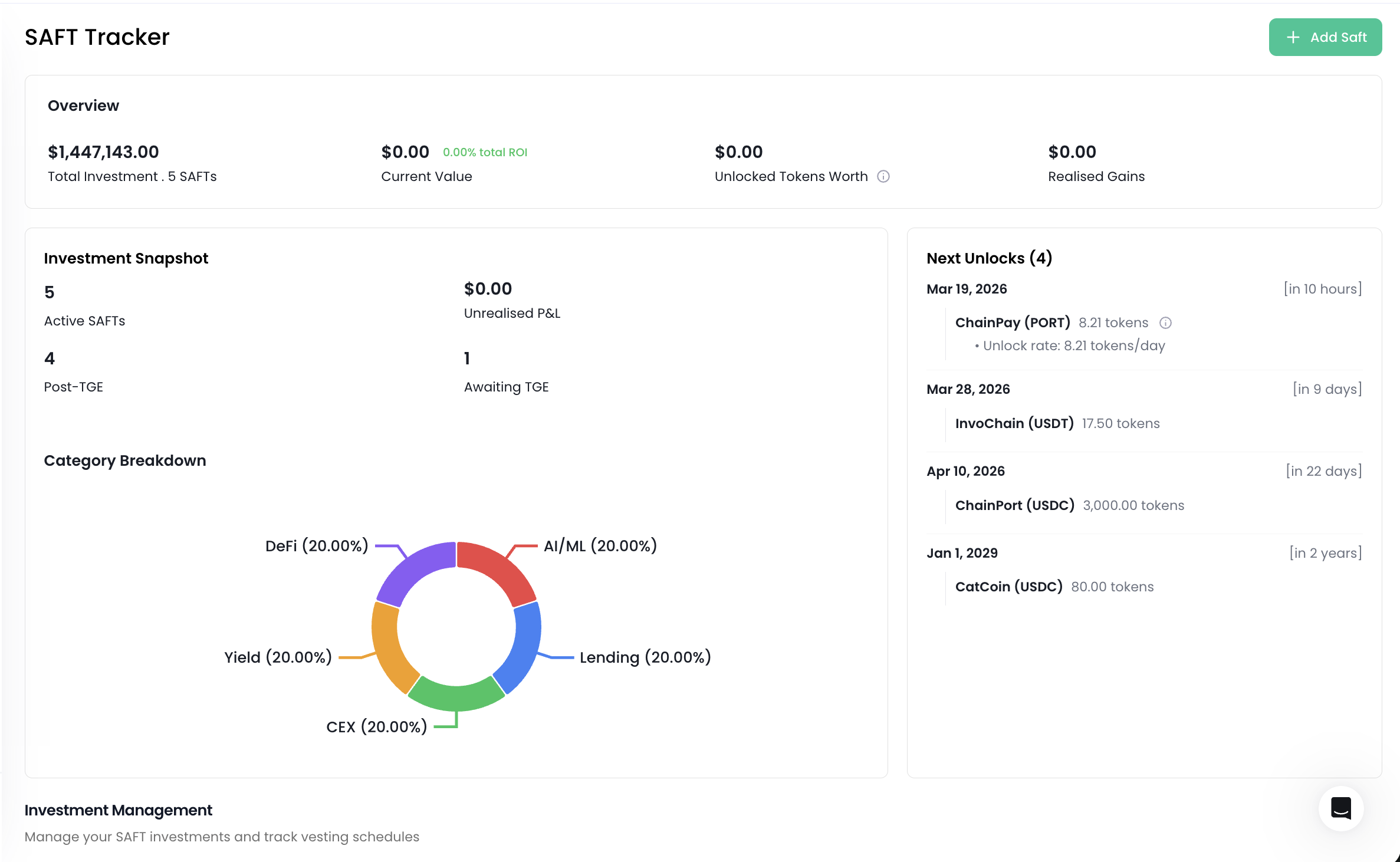This screenshot has height=862, width=1400.
Task: Click the DeFi (20.00%) chart label
Action: point(317,545)
